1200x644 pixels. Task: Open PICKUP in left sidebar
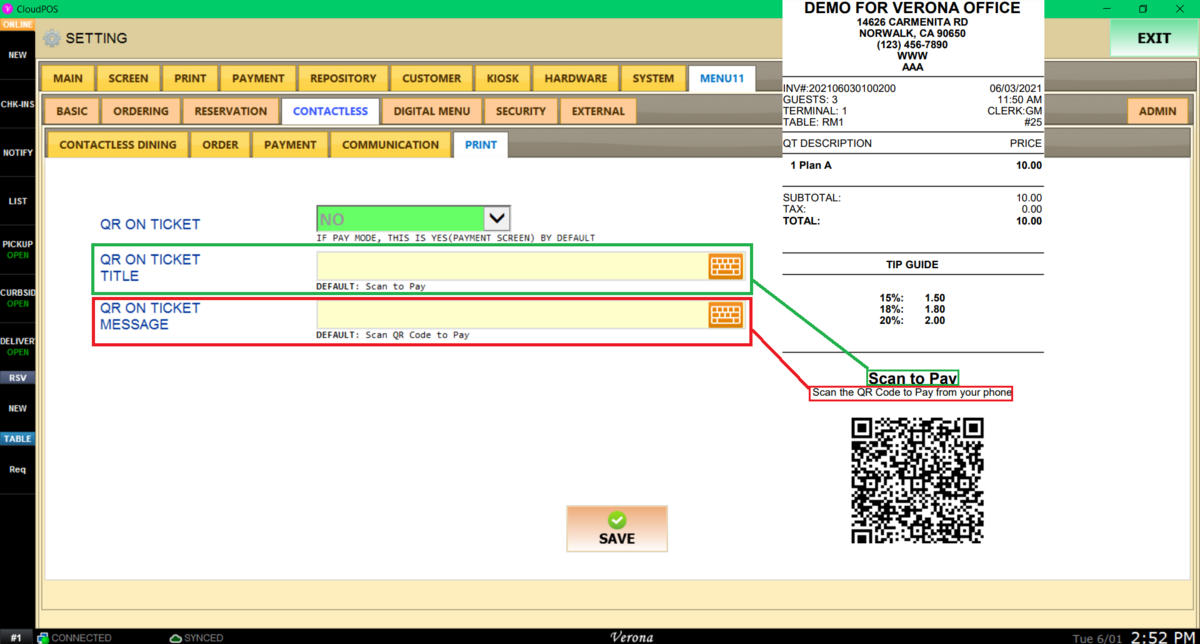pos(18,249)
